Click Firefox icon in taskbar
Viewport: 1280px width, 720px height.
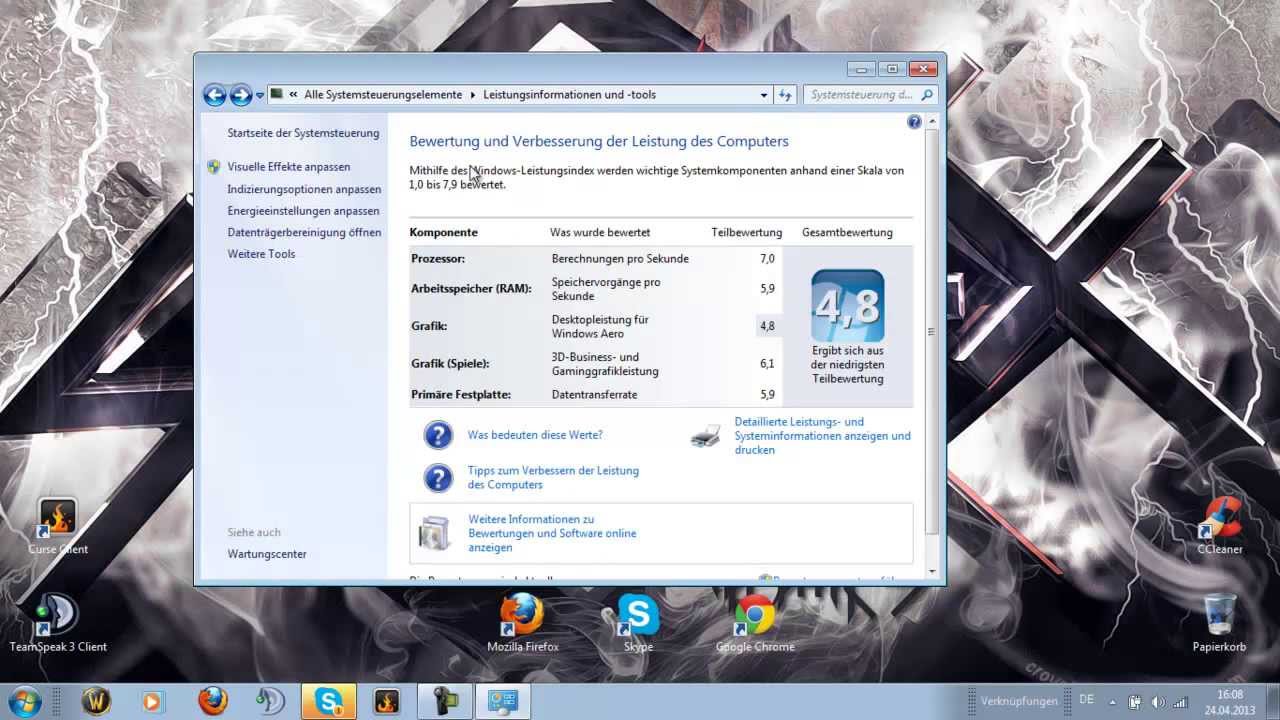coord(212,701)
